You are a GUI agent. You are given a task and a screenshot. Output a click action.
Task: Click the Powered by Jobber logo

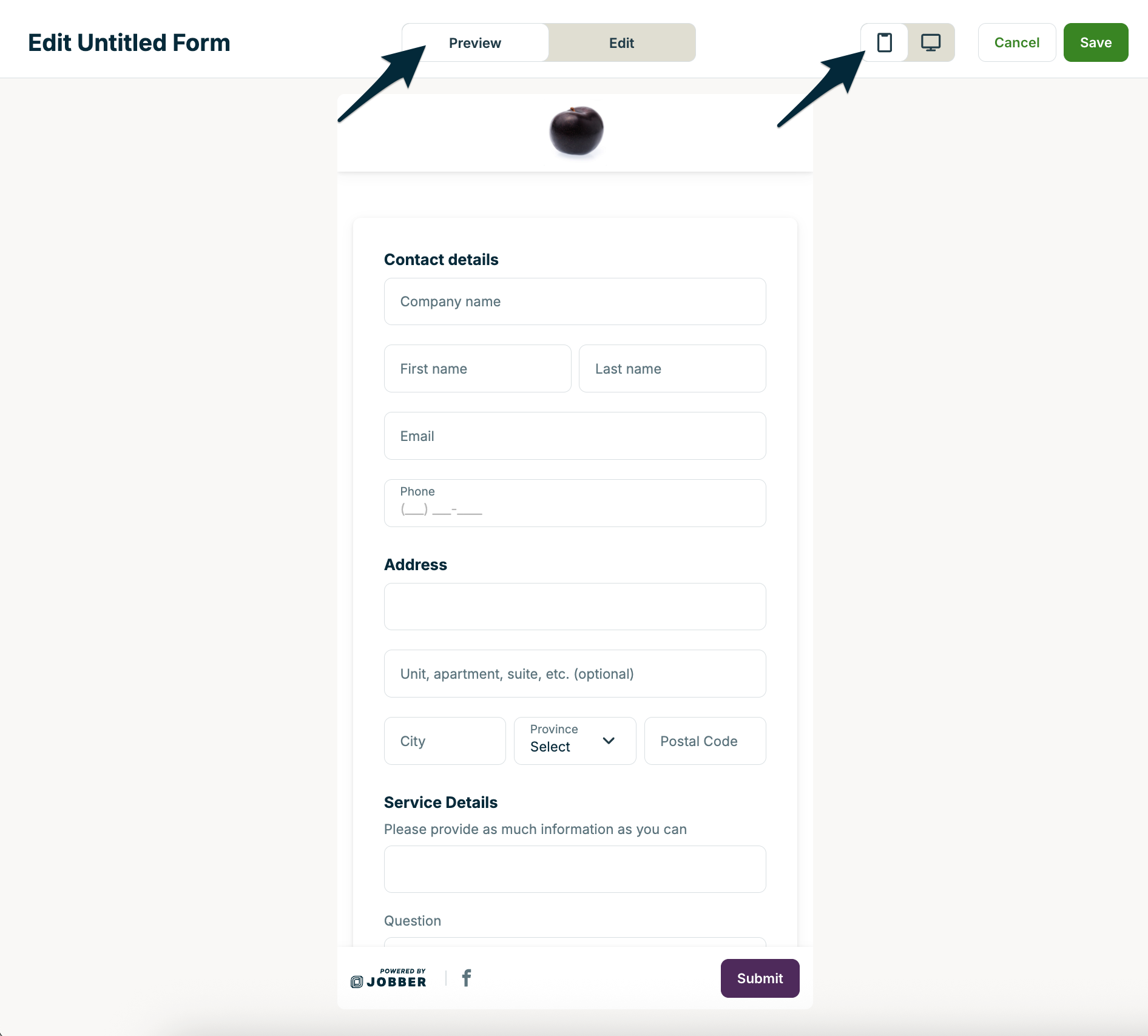[x=388, y=978]
